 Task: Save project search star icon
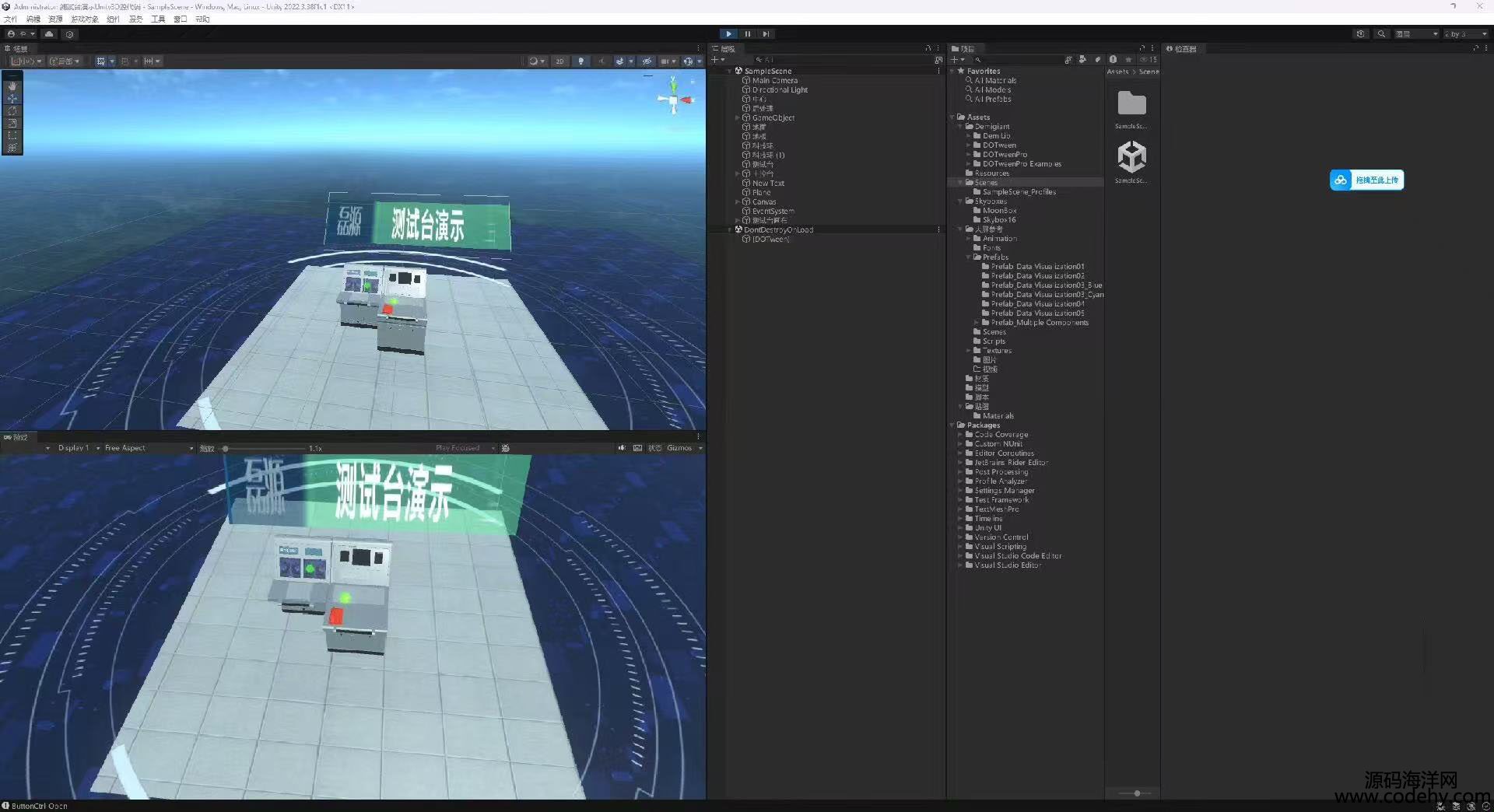pyautogui.click(x=1128, y=60)
